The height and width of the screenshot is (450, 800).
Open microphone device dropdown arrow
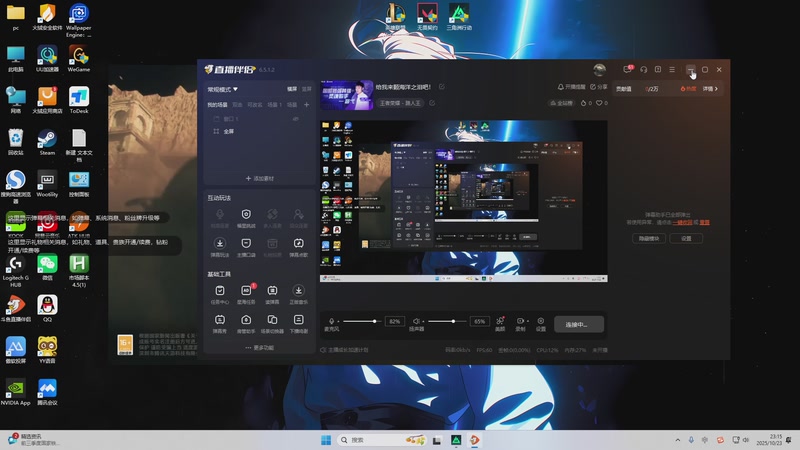pyautogui.click(x=339, y=321)
